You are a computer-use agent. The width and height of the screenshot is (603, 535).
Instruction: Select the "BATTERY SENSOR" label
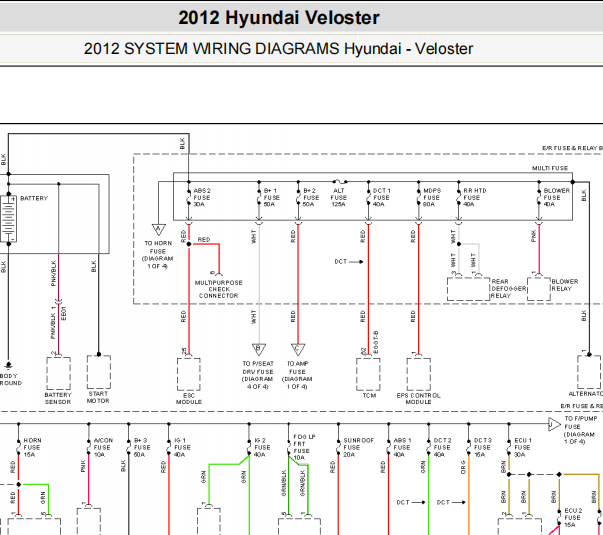point(58,398)
